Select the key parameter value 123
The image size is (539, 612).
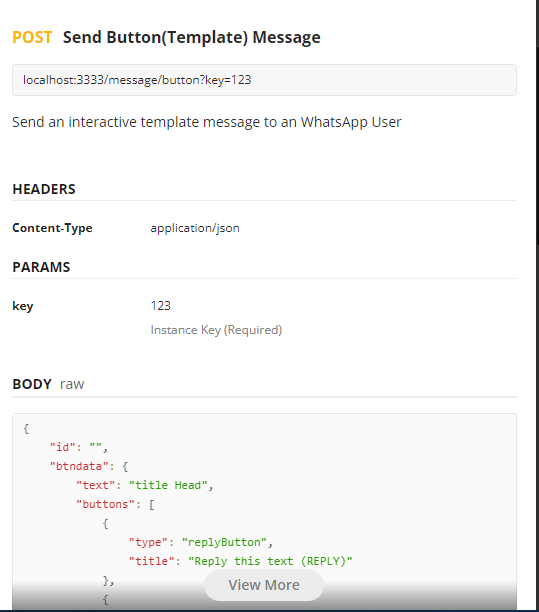[x=160, y=306]
